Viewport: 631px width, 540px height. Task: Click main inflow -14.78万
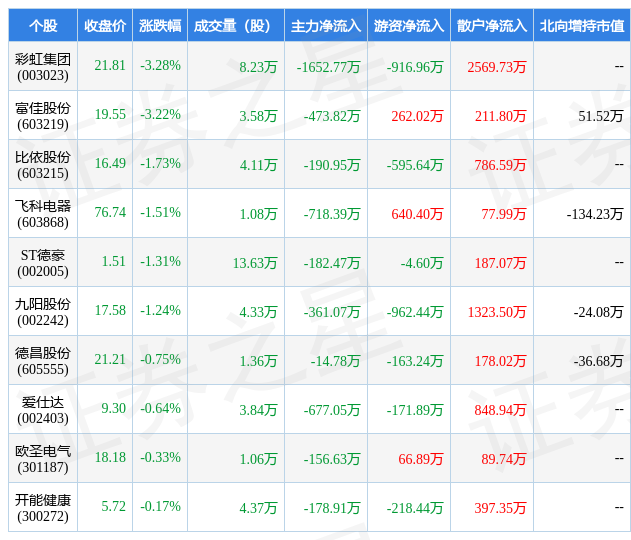335,361
